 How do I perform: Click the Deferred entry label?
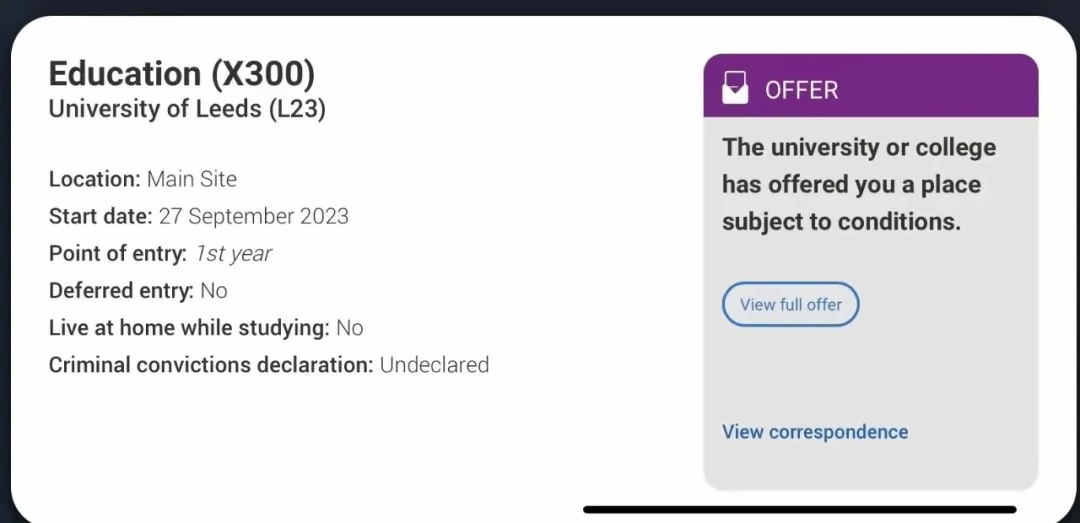[121, 291]
